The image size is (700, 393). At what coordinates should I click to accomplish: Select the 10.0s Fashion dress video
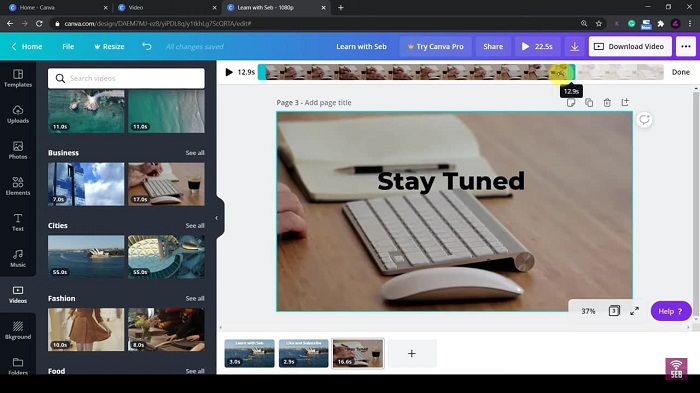coord(86,330)
